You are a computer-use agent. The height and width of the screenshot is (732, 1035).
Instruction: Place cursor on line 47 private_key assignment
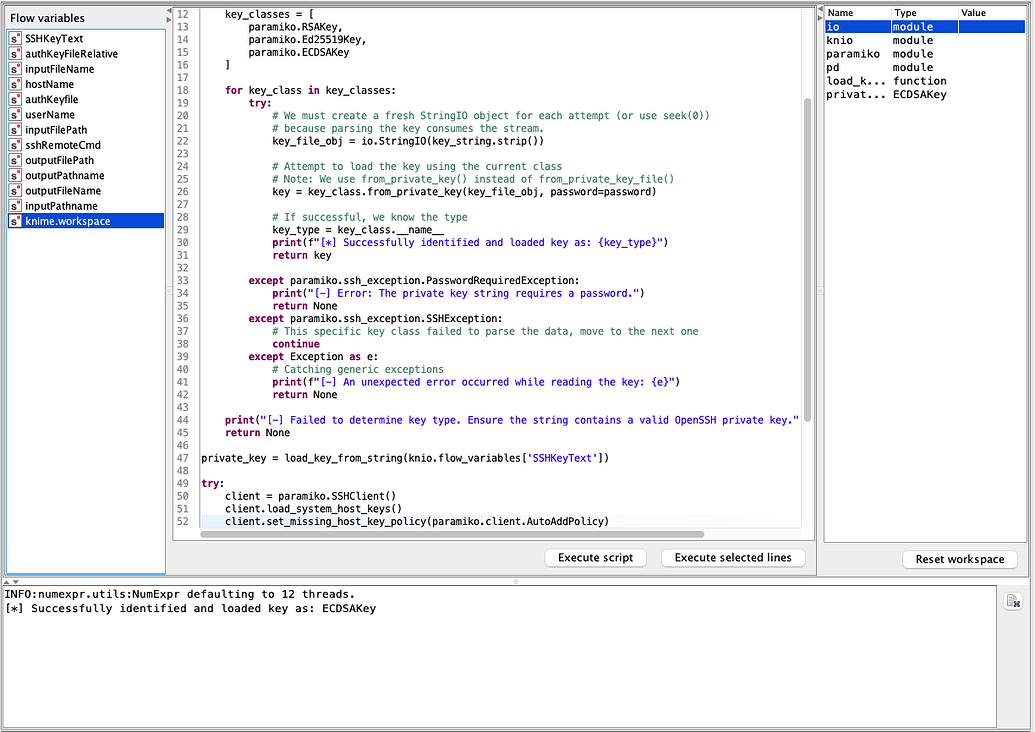click(405, 457)
